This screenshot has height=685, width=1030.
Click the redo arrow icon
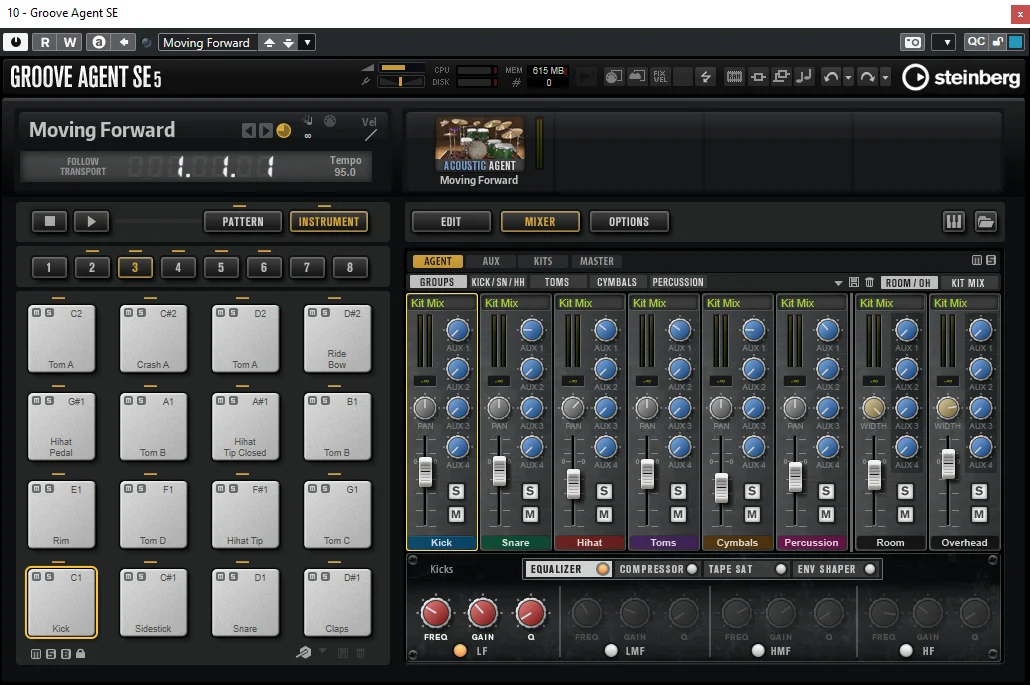point(867,77)
